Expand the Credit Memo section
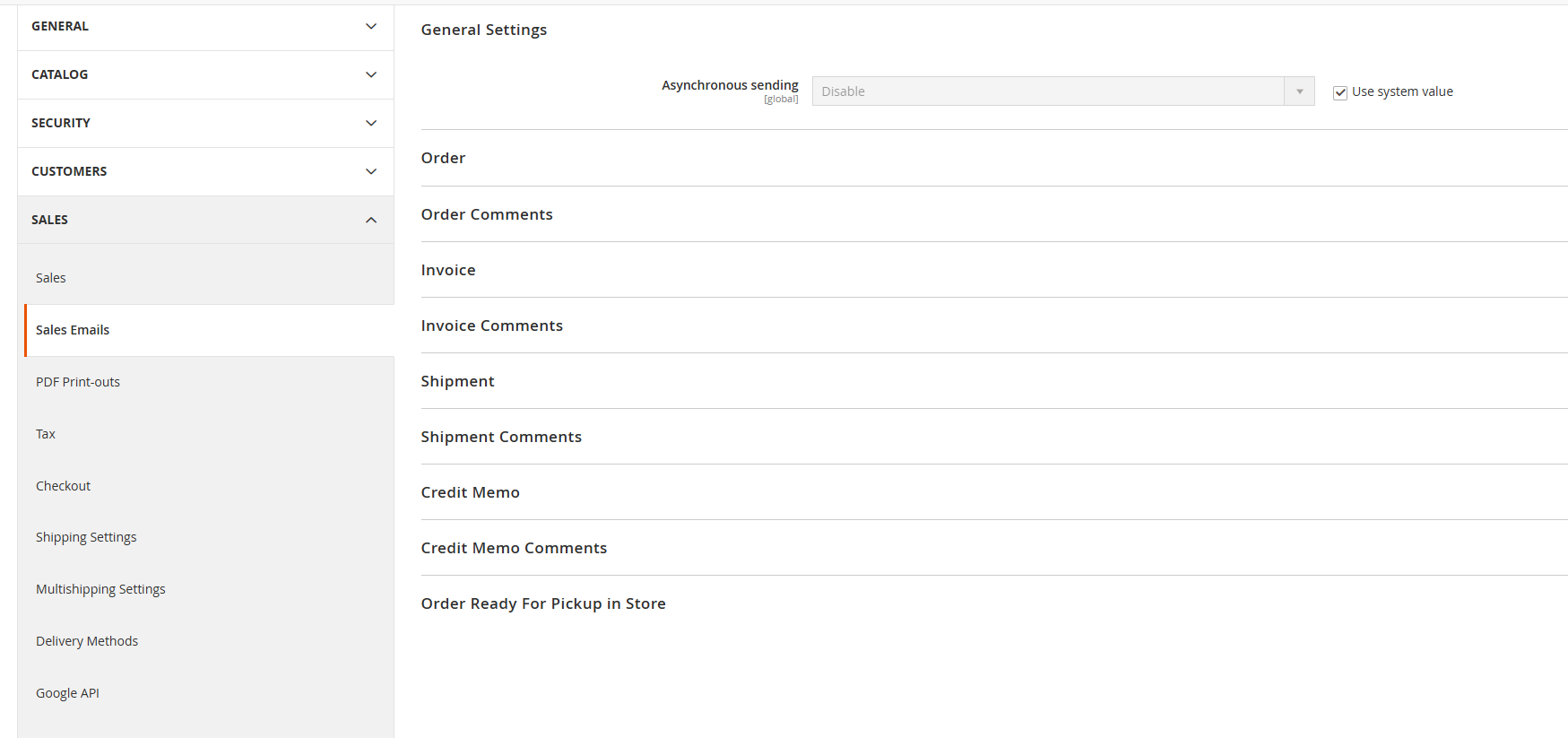This screenshot has height=738, width=1568. 471,492
